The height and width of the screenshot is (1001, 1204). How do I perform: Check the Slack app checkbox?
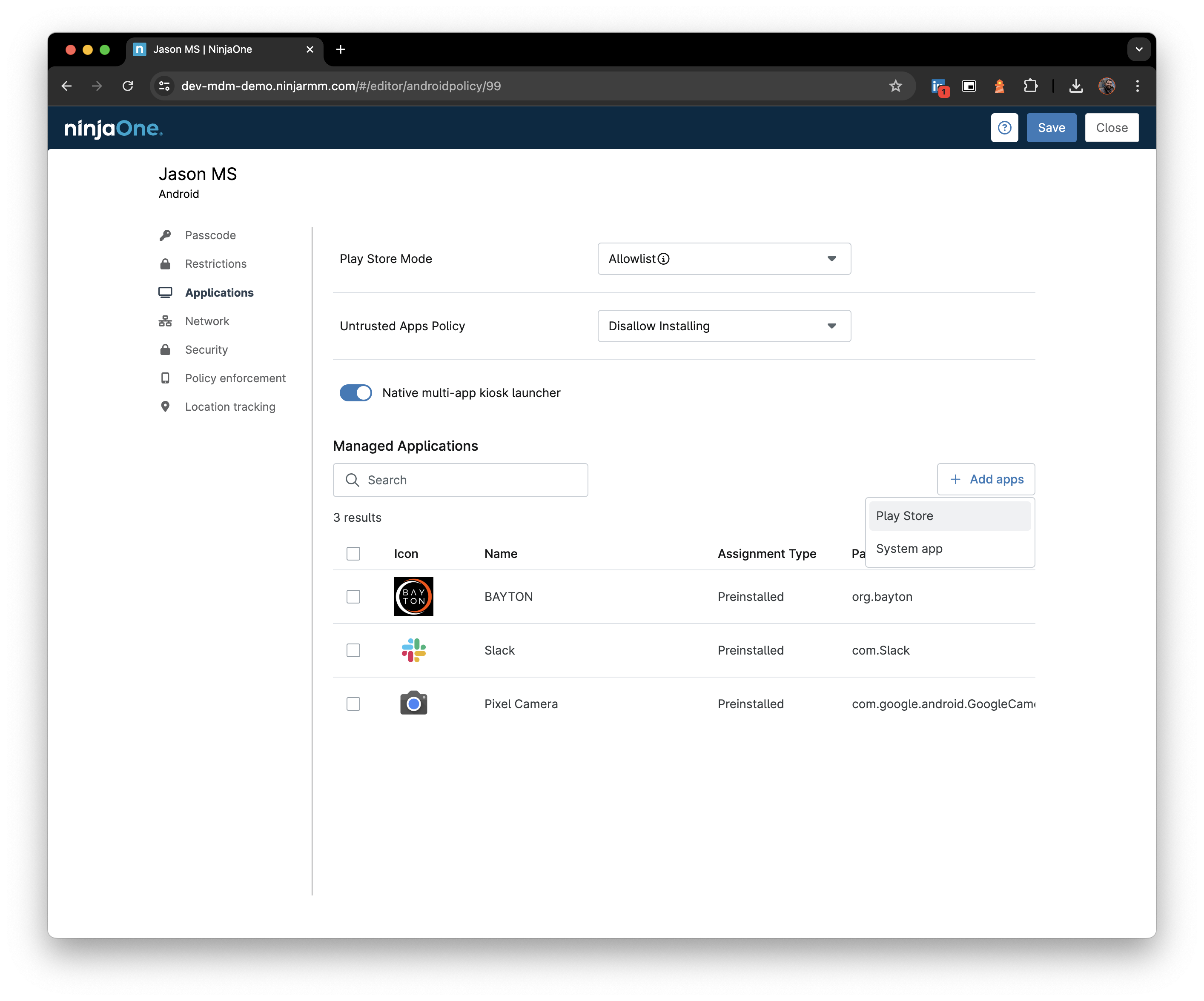coord(354,649)
